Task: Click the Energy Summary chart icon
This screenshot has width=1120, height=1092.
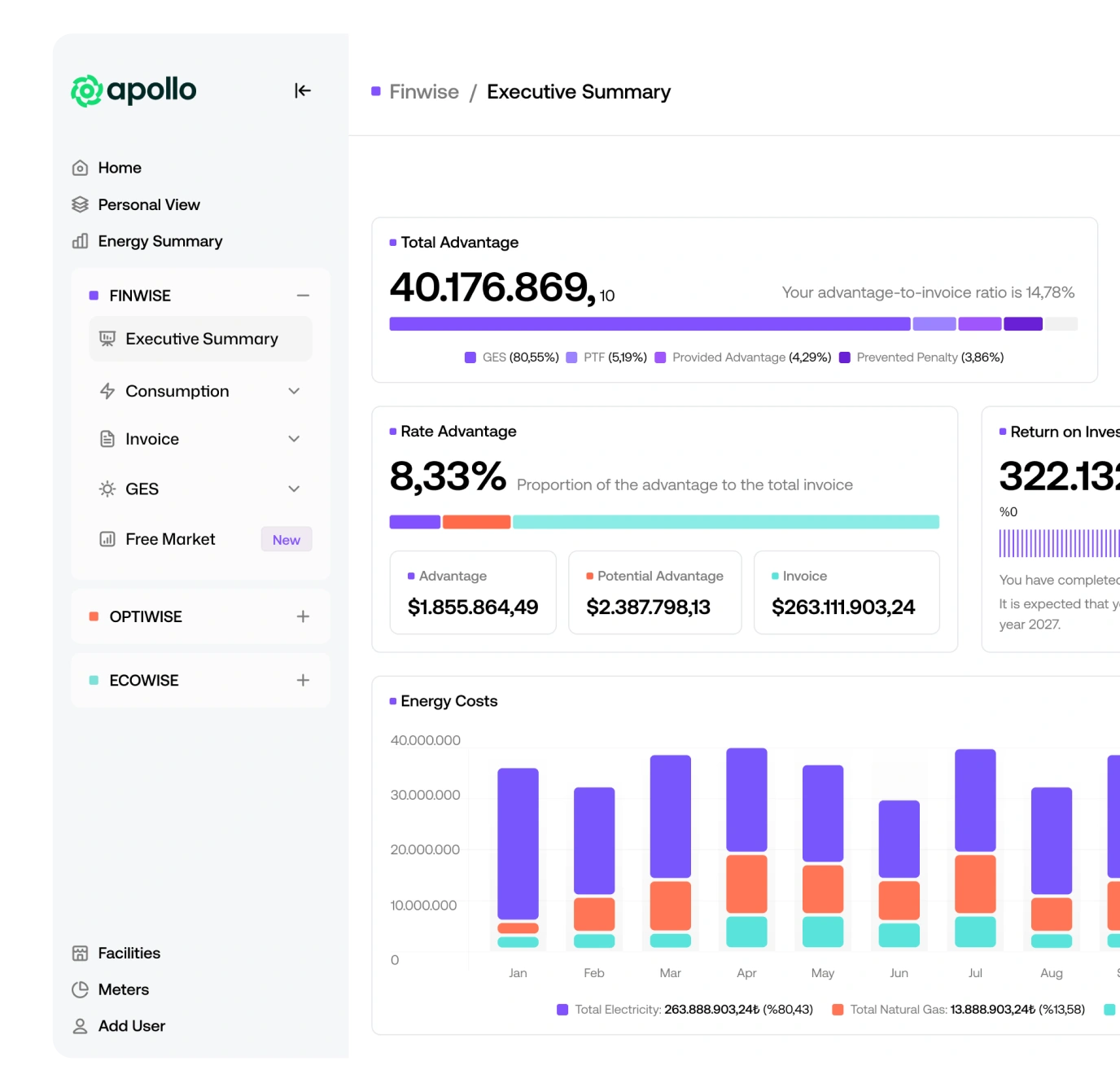Action: pyautogui.click(x=80, y=241)
